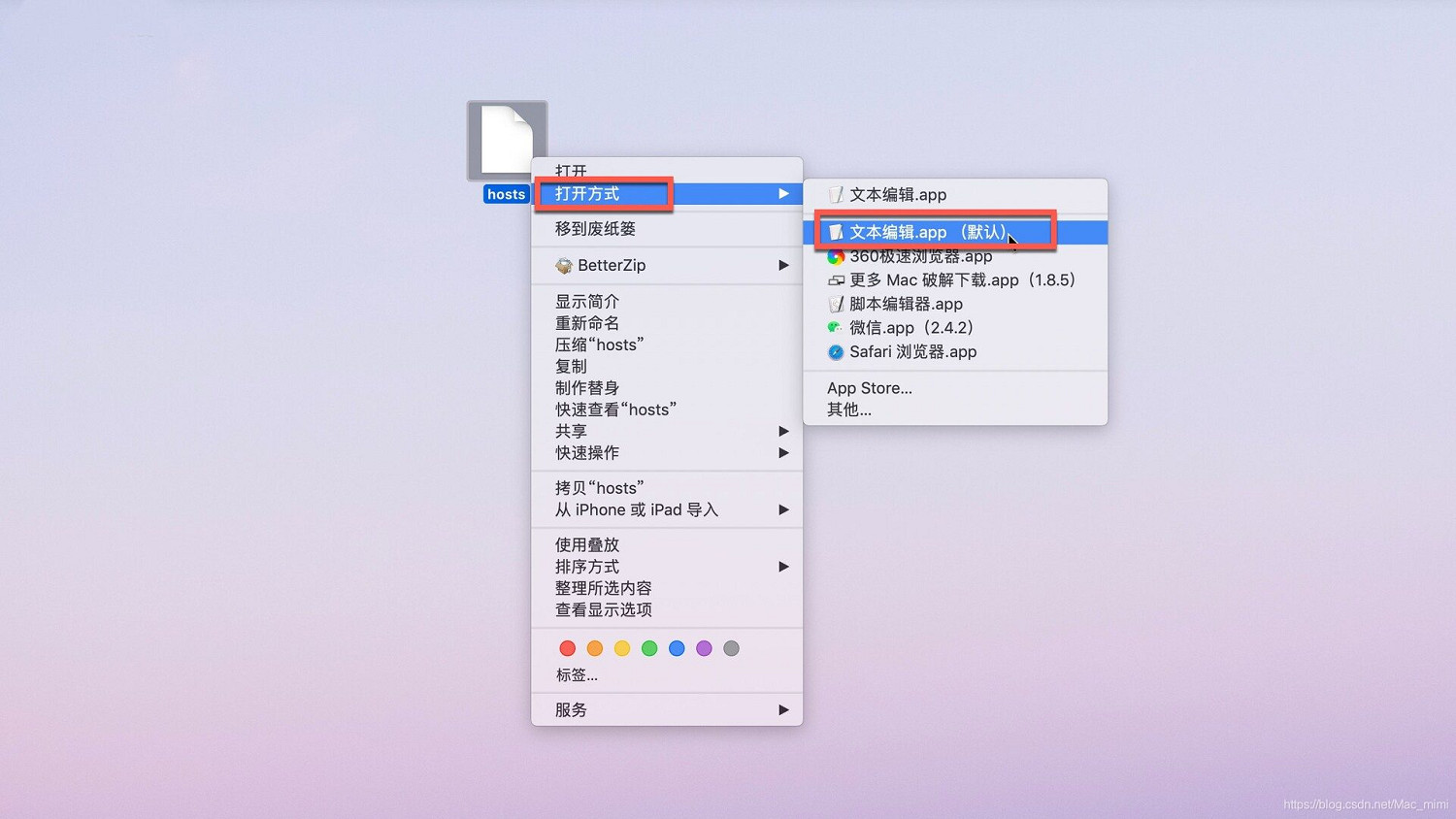Click 其他... to choose another app

849,409
